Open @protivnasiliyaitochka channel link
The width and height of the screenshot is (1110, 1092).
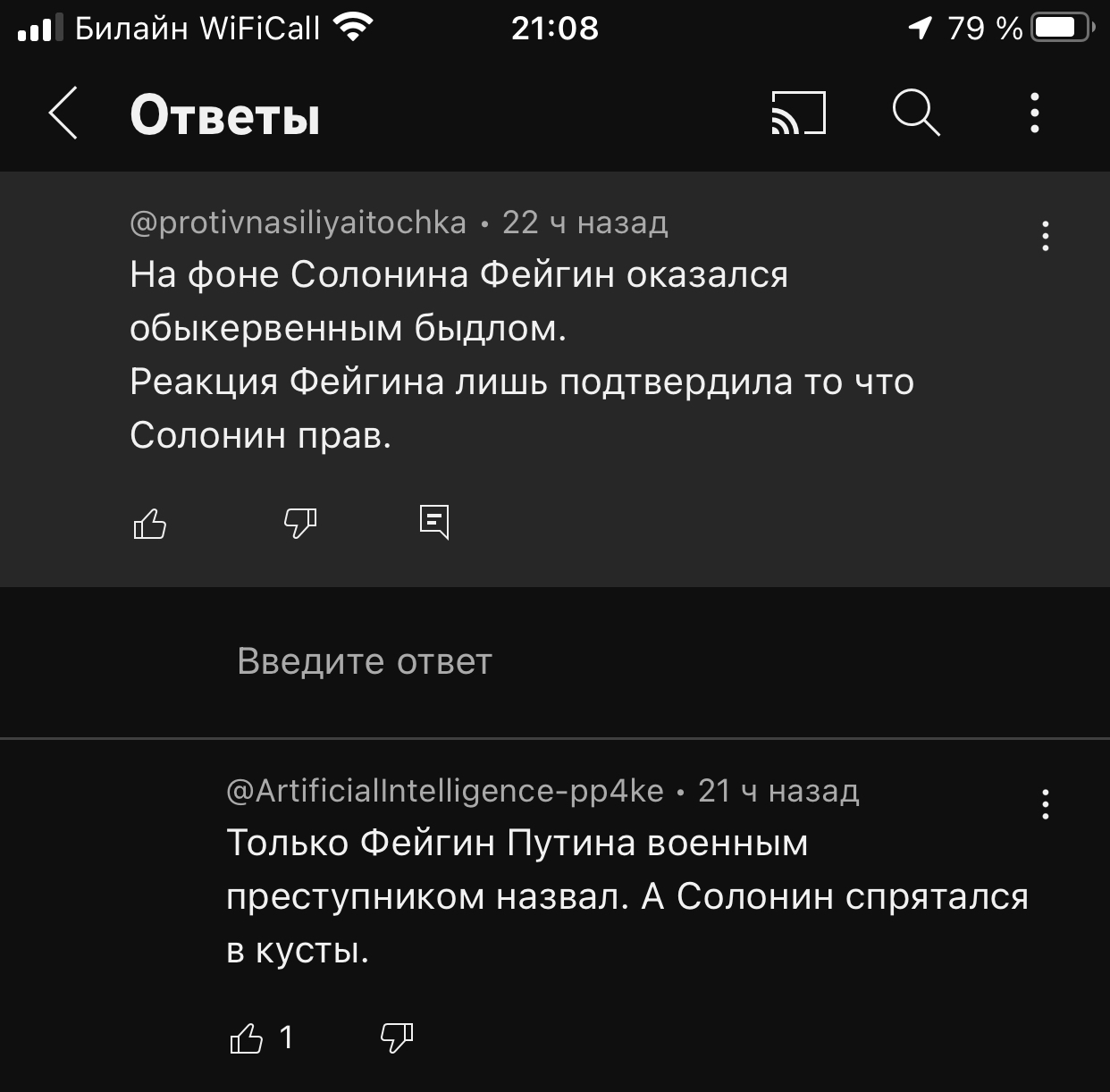[x=298, y=223]
